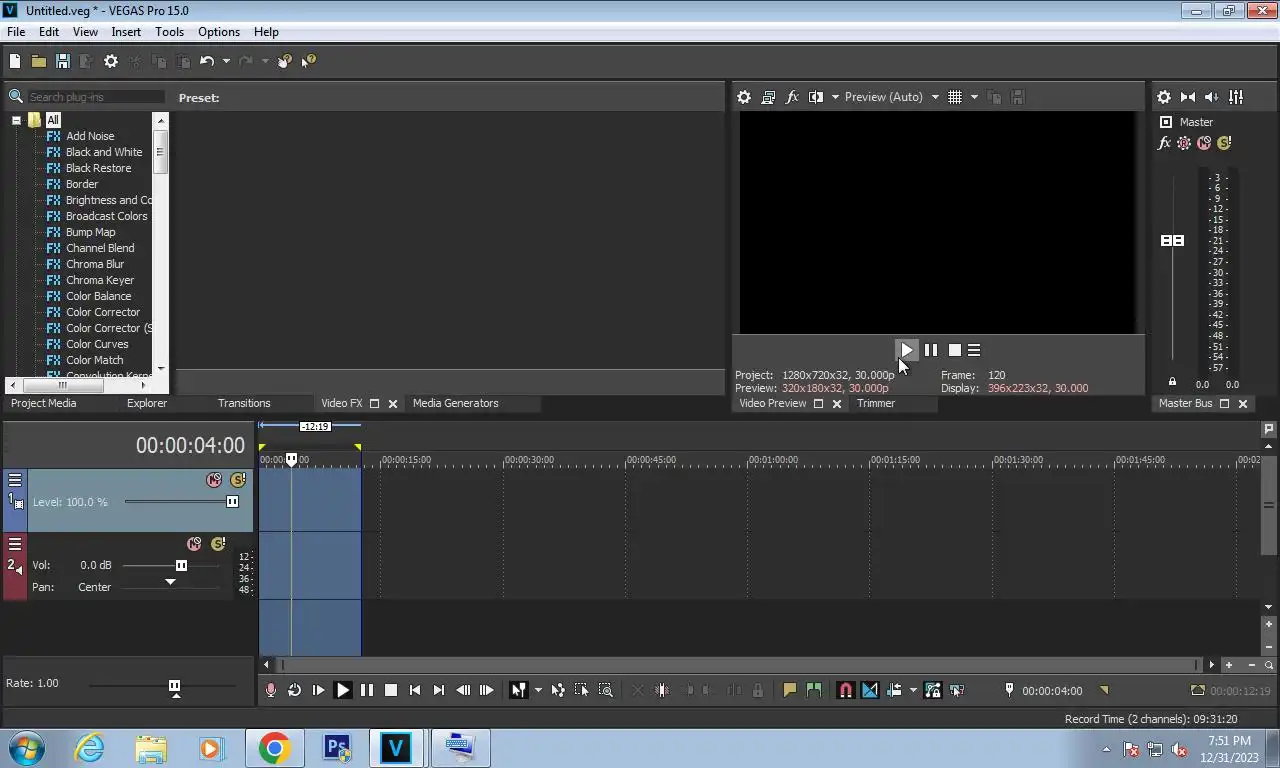Toggle split screen view icon
The image size is (1280, 768).
click(x=816, y=97)
